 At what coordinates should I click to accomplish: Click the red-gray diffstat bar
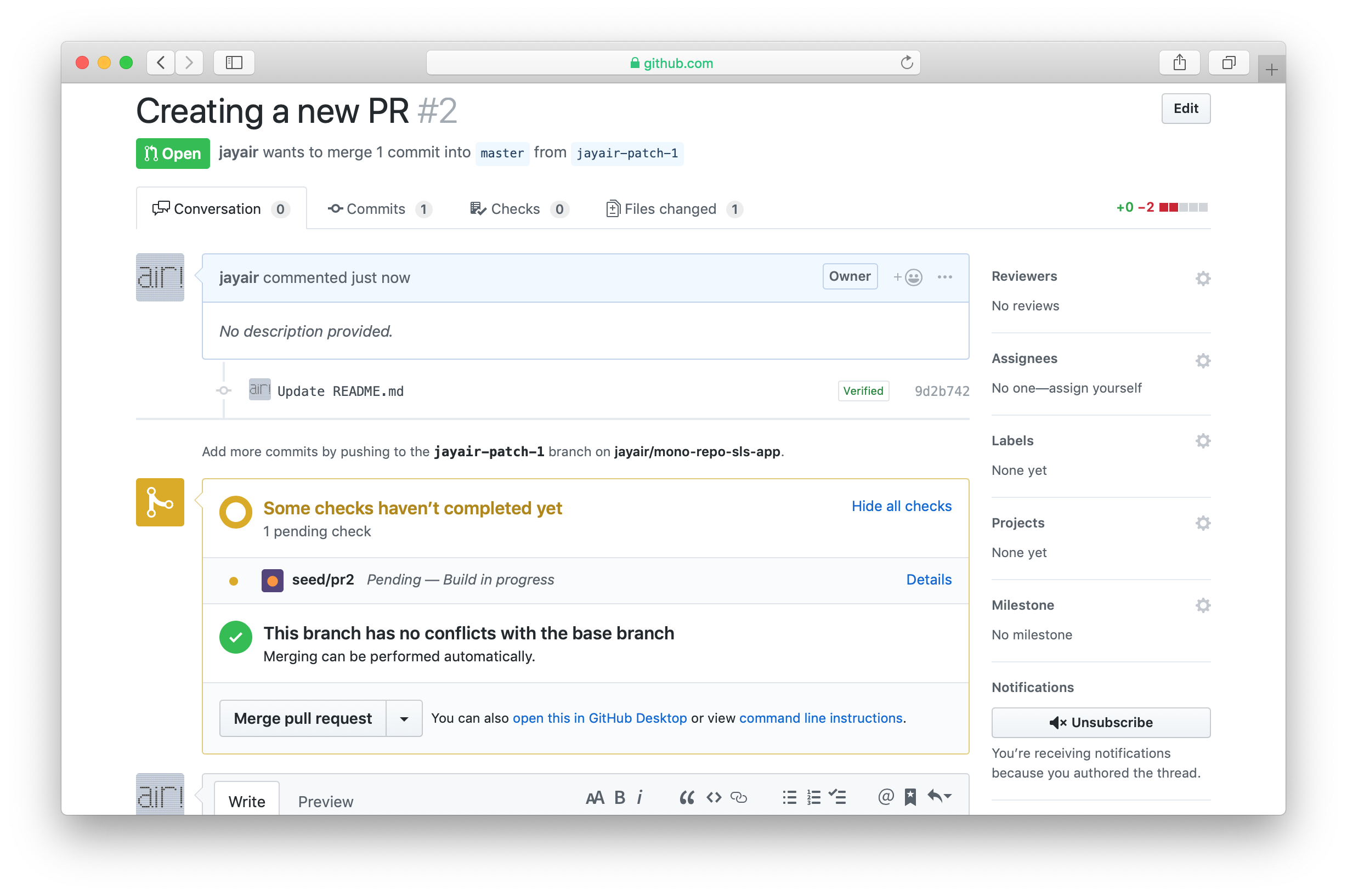tap(1183, 207)
